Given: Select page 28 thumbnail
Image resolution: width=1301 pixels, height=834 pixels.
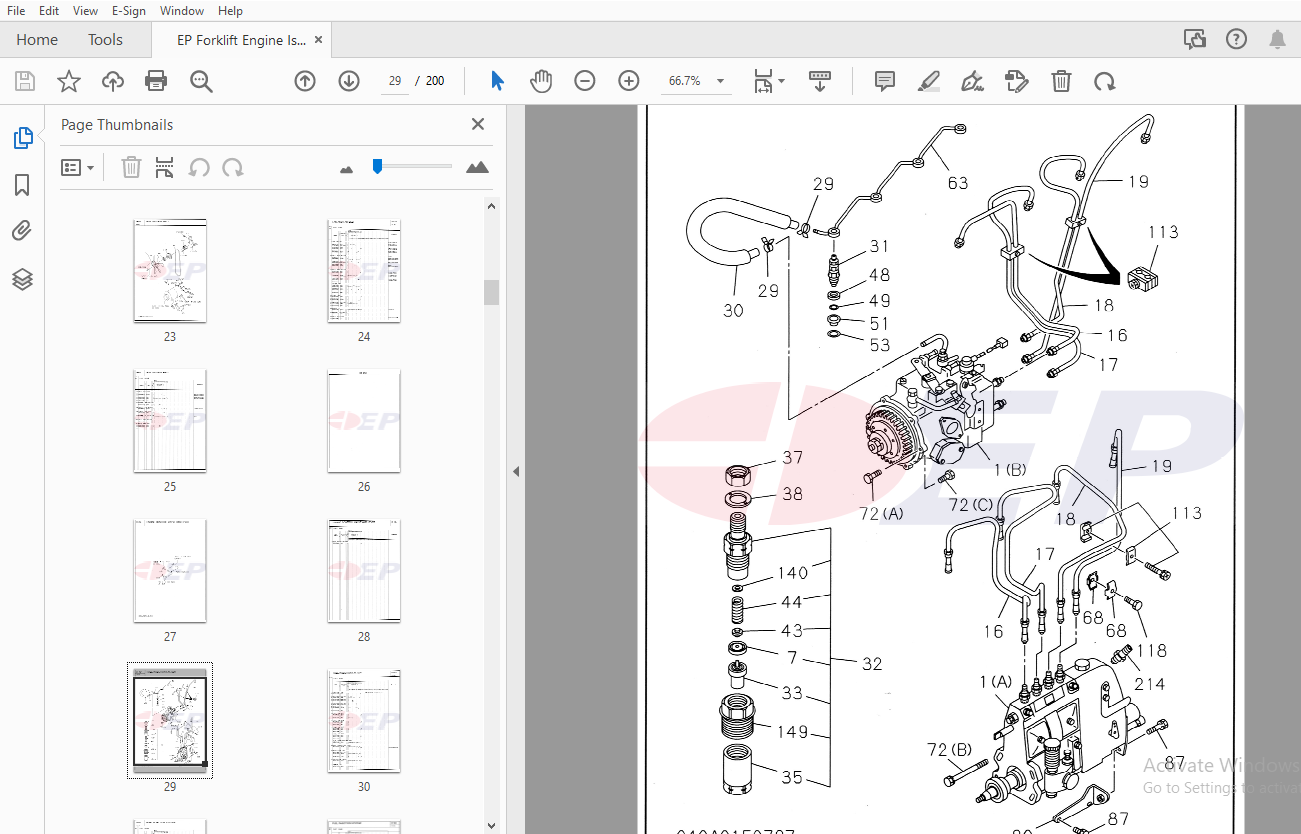Looking at the screenshot, I should pyautogui.click(x=364, y=571).
